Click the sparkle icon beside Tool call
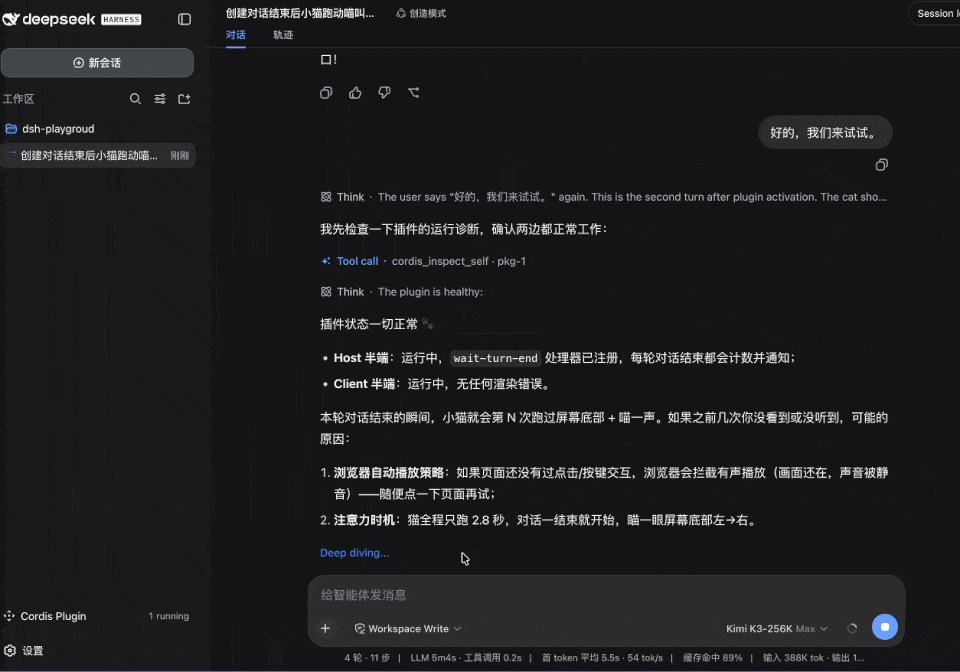This screenshot has height=672, width=960. tap(326, 261)
